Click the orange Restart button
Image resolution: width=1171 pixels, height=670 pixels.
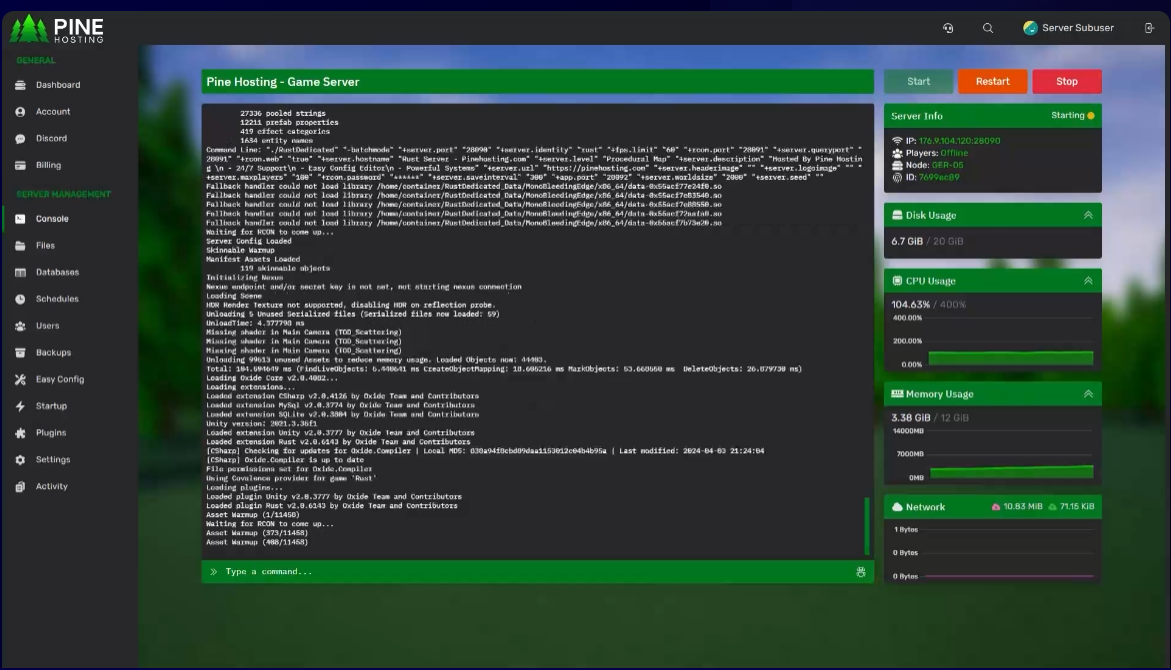(x=993, y=81)
